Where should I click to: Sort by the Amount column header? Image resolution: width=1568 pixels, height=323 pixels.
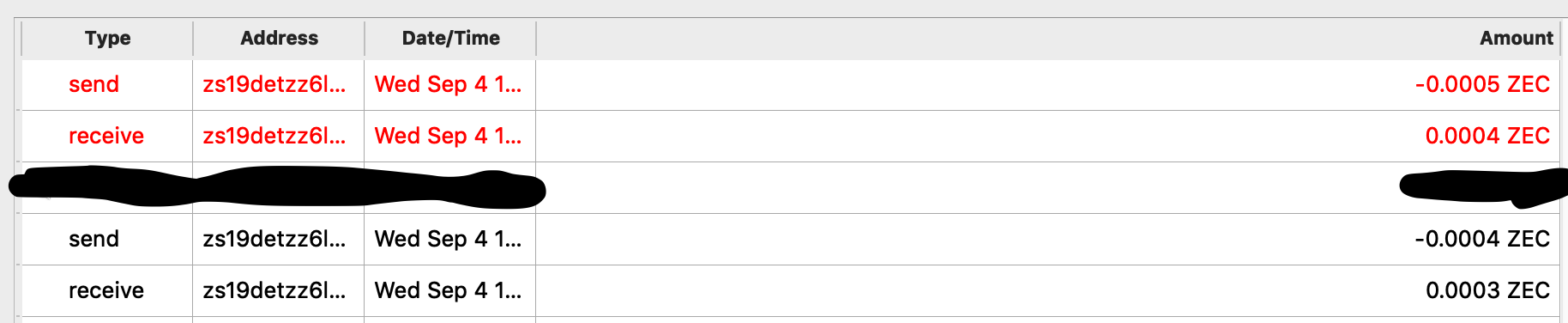(1048, 38)
